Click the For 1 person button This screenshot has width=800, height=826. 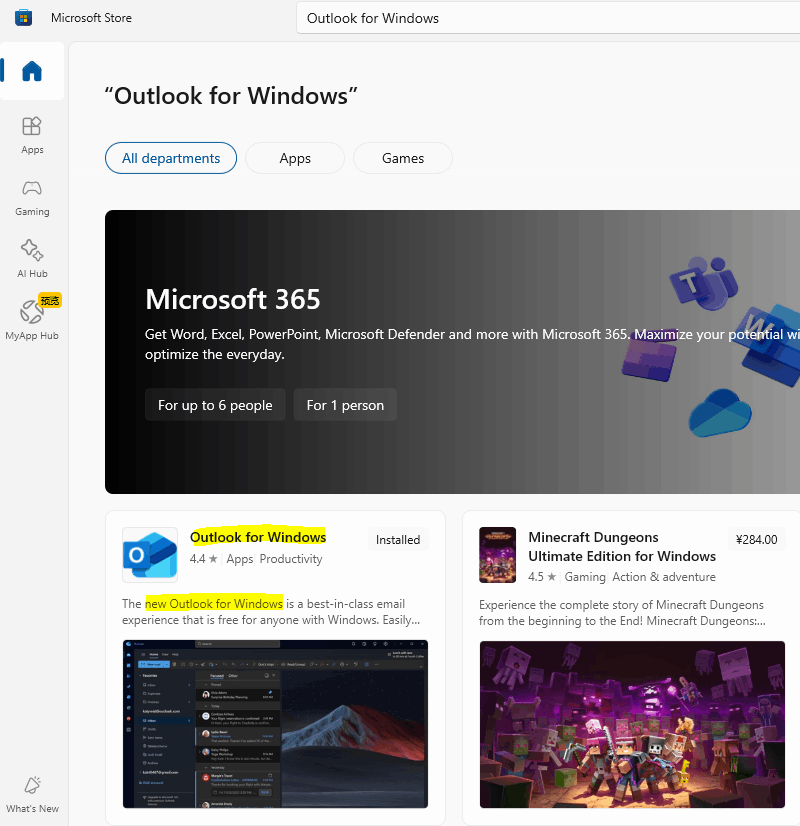[x=345, y=405]
